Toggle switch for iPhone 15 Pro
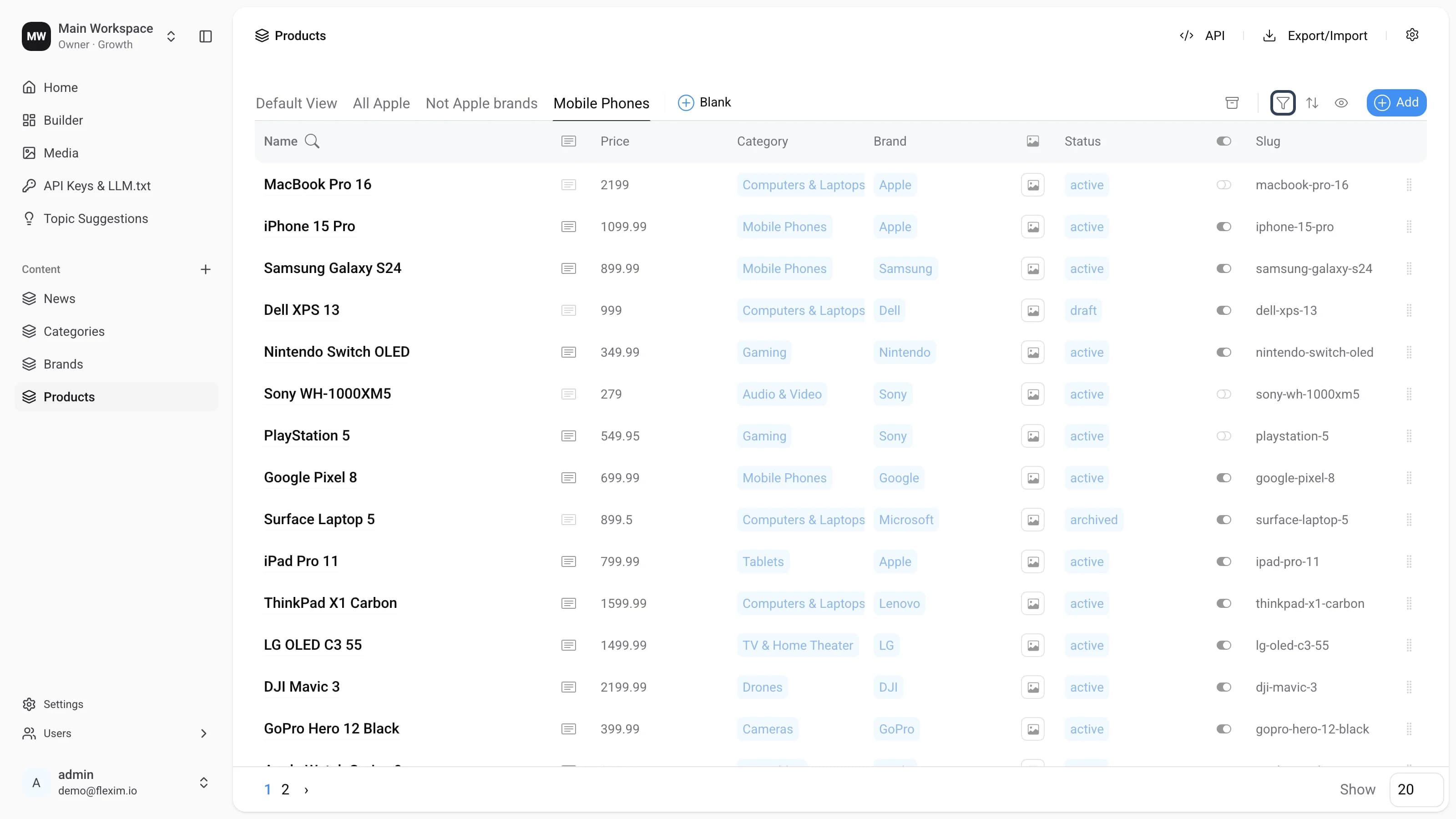 click(x=1223, y=227)
